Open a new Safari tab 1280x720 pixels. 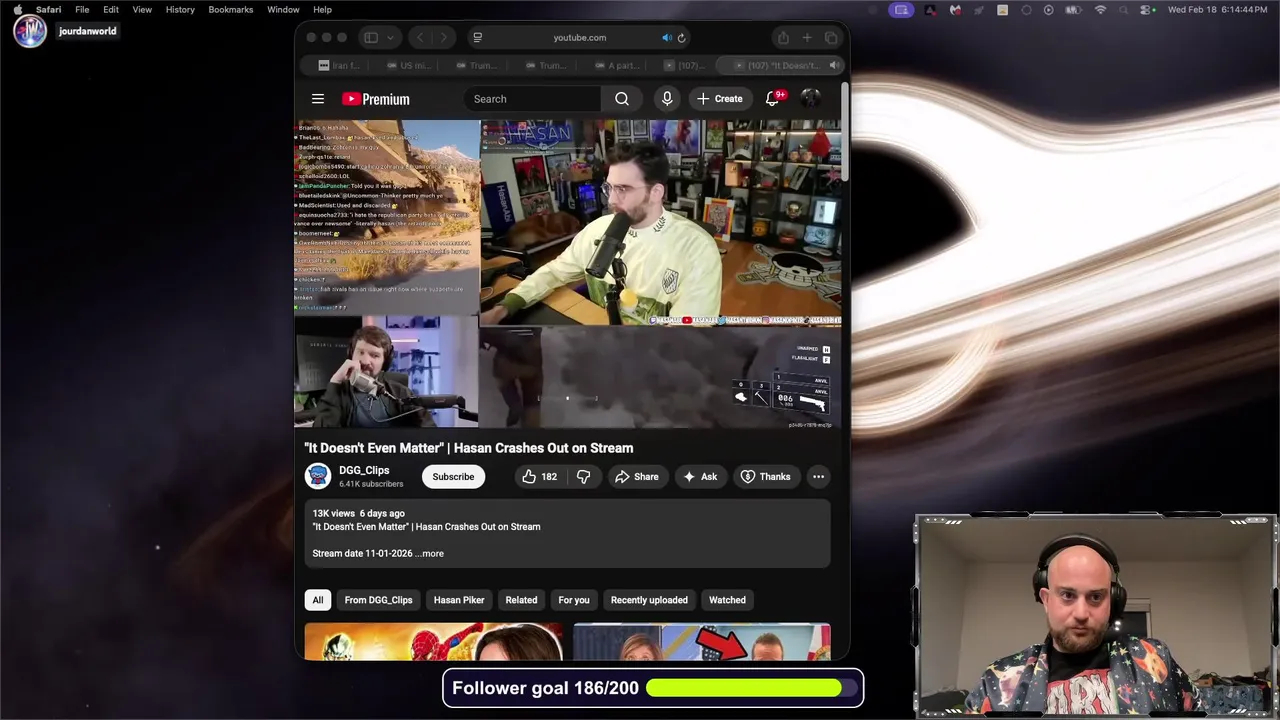coord(807,38)
